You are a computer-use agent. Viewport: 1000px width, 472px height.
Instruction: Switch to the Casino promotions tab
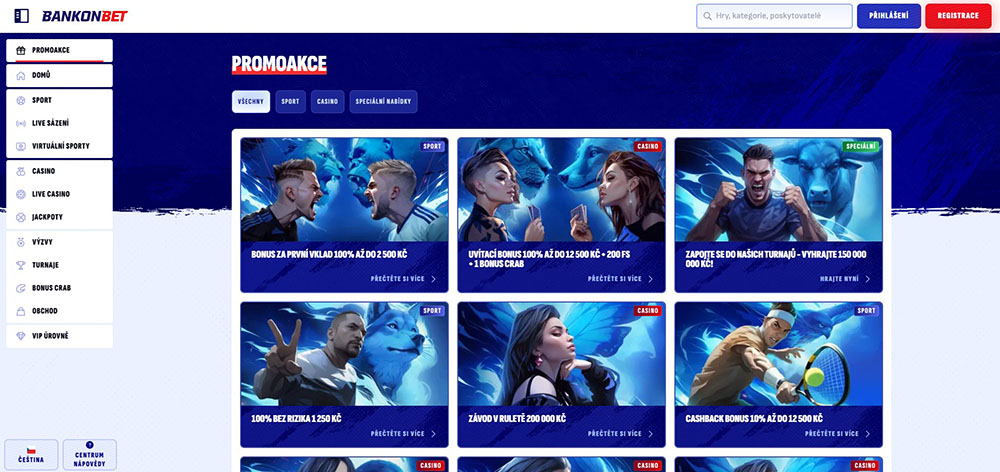point(326,102)
